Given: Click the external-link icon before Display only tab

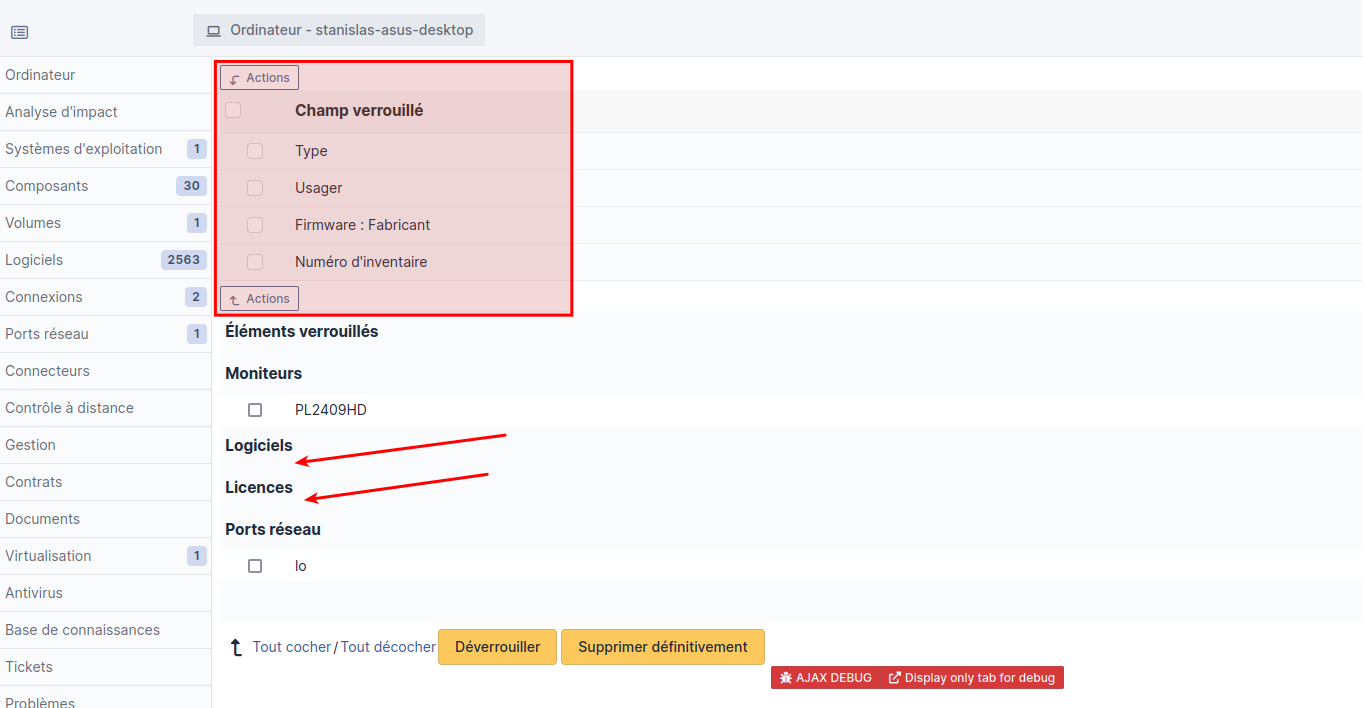Looking at the screenshot, I should coord(895,678).
